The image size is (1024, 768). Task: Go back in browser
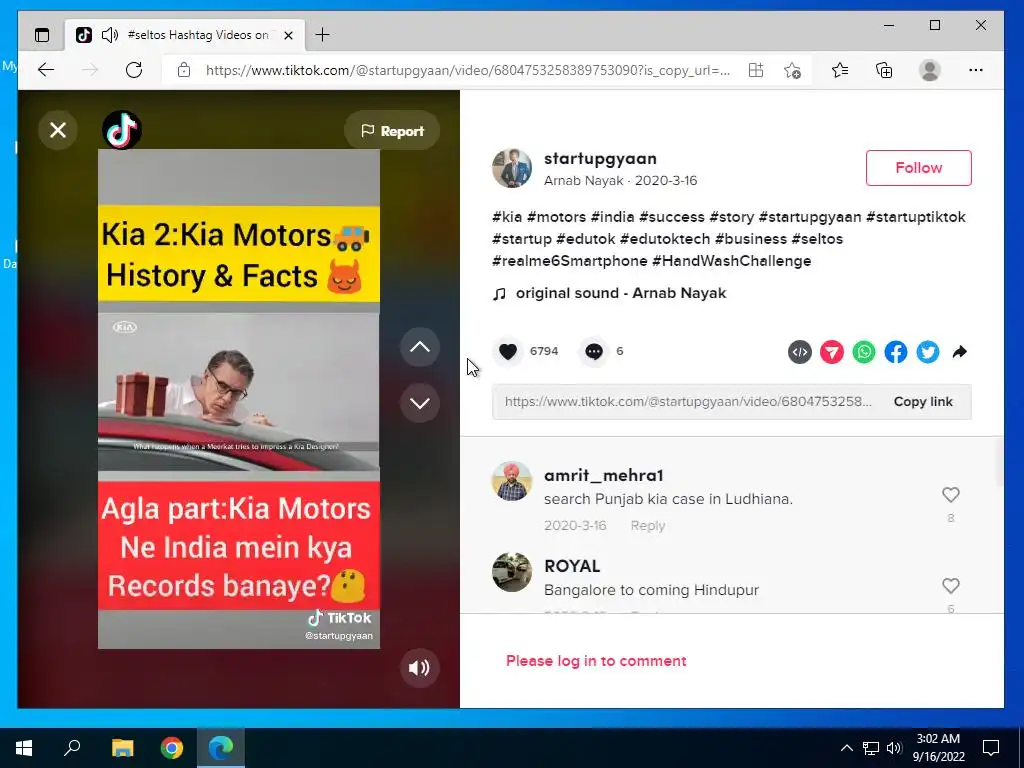(46, 70)
